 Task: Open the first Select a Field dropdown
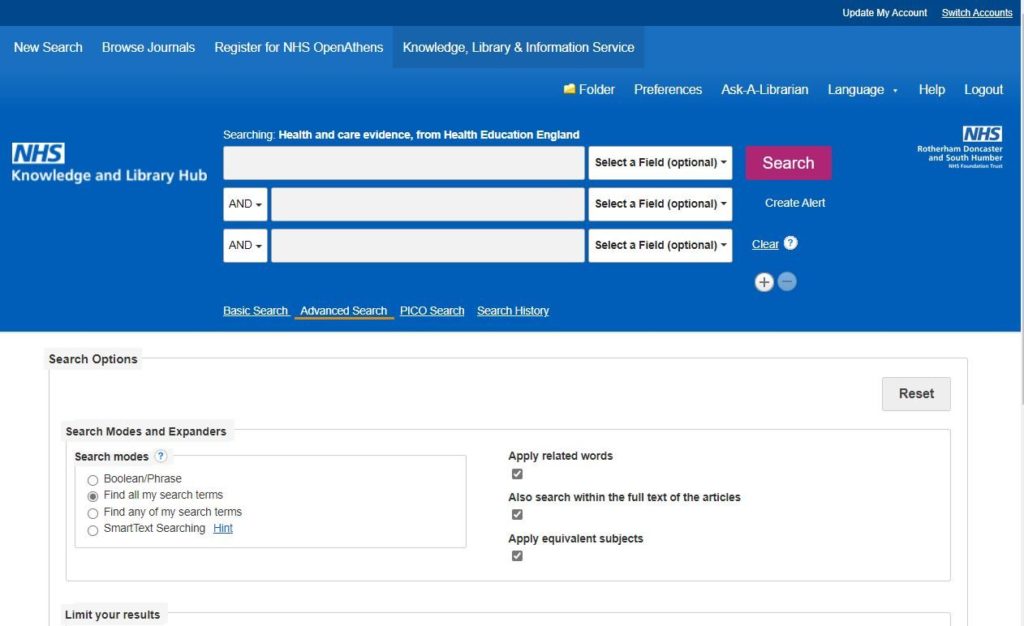click(x=660, y=162)
